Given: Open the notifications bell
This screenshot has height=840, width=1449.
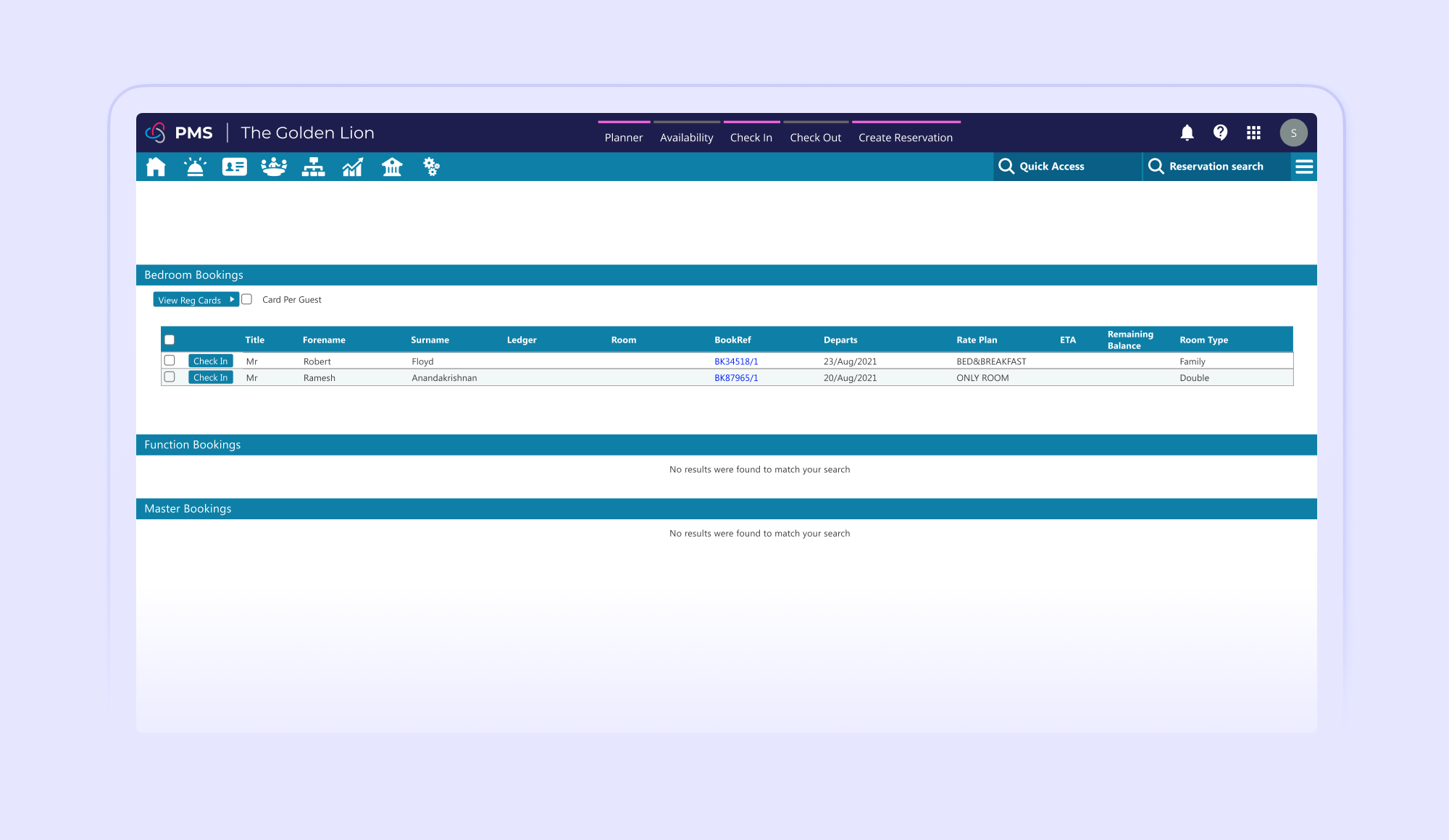Looking at the screenshot, I should click(x=1187, y=133).
